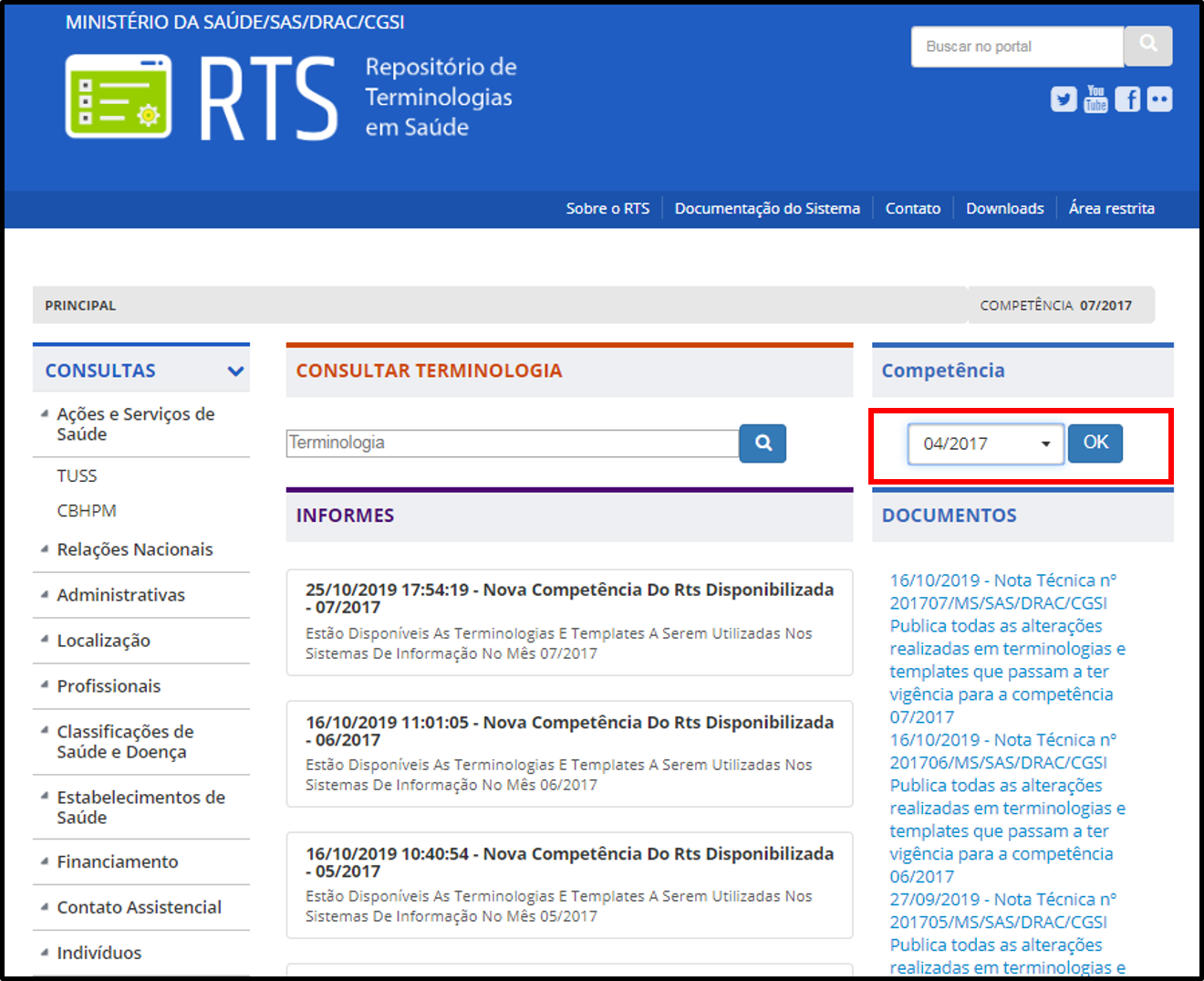The width and height of the screenshot is (1204, 981).
Task: Click the Terminologia input field
Action: coord(512,444)
